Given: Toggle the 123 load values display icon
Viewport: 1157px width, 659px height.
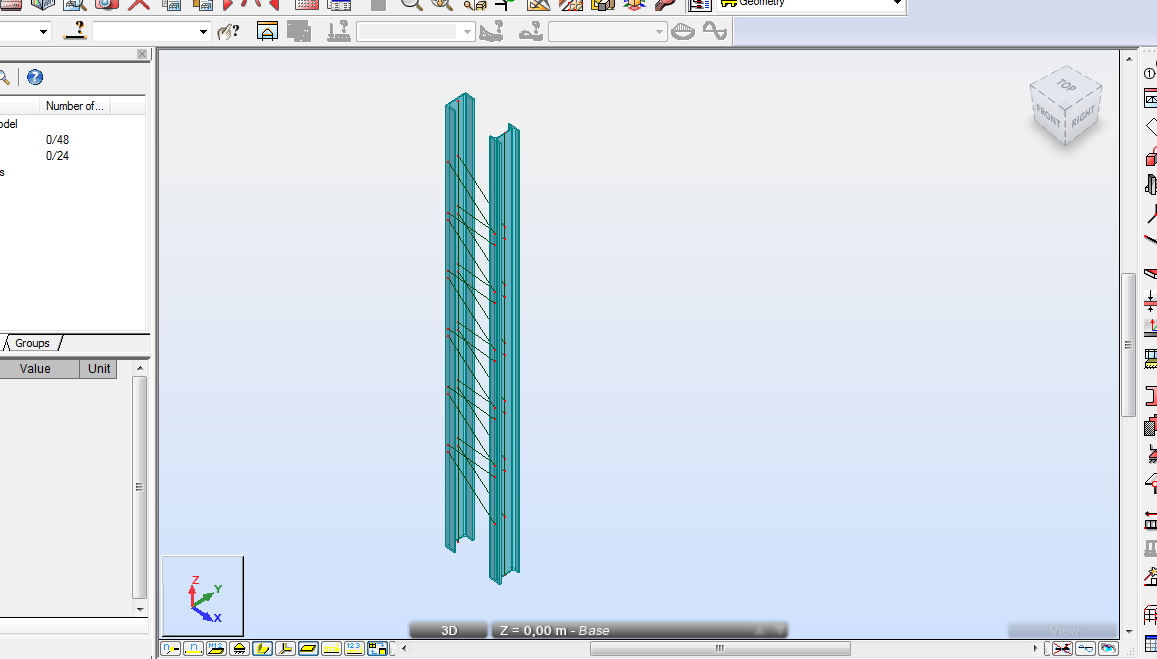Looking at the screenshot, I should (x=354, y=649).
